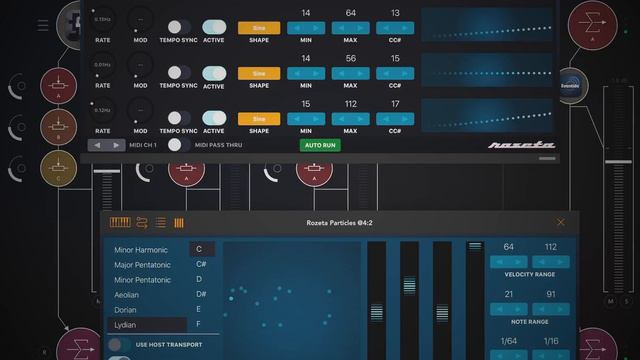Choose root note D#
The width and height of the screenshot is (640, 360).
[x=202, y=294]
